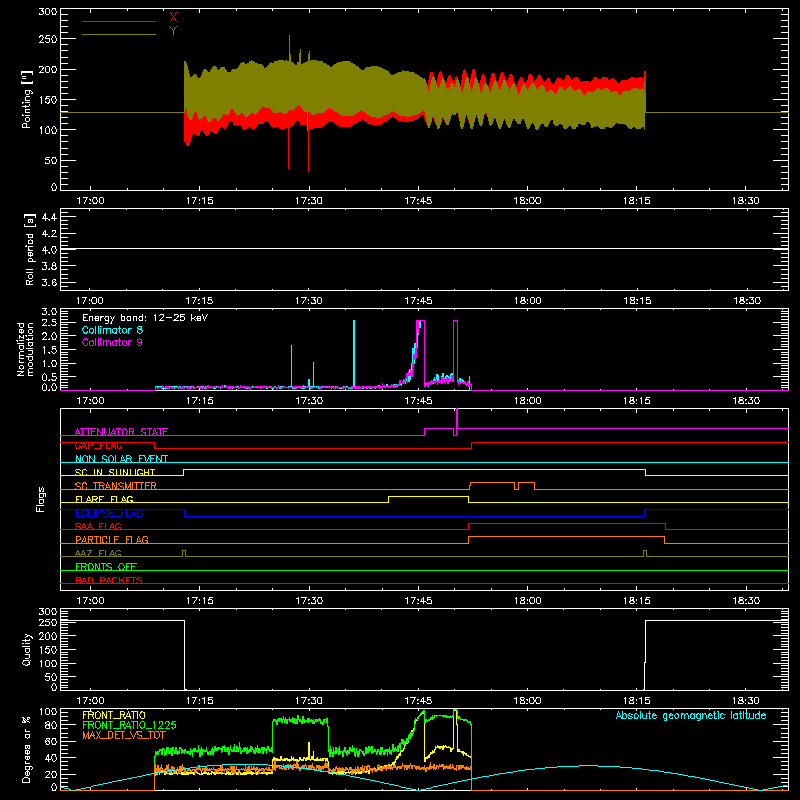Click the 17:15 time label under Pointing plot
Viewport: 800px width, 800px height.
(199, 201)
